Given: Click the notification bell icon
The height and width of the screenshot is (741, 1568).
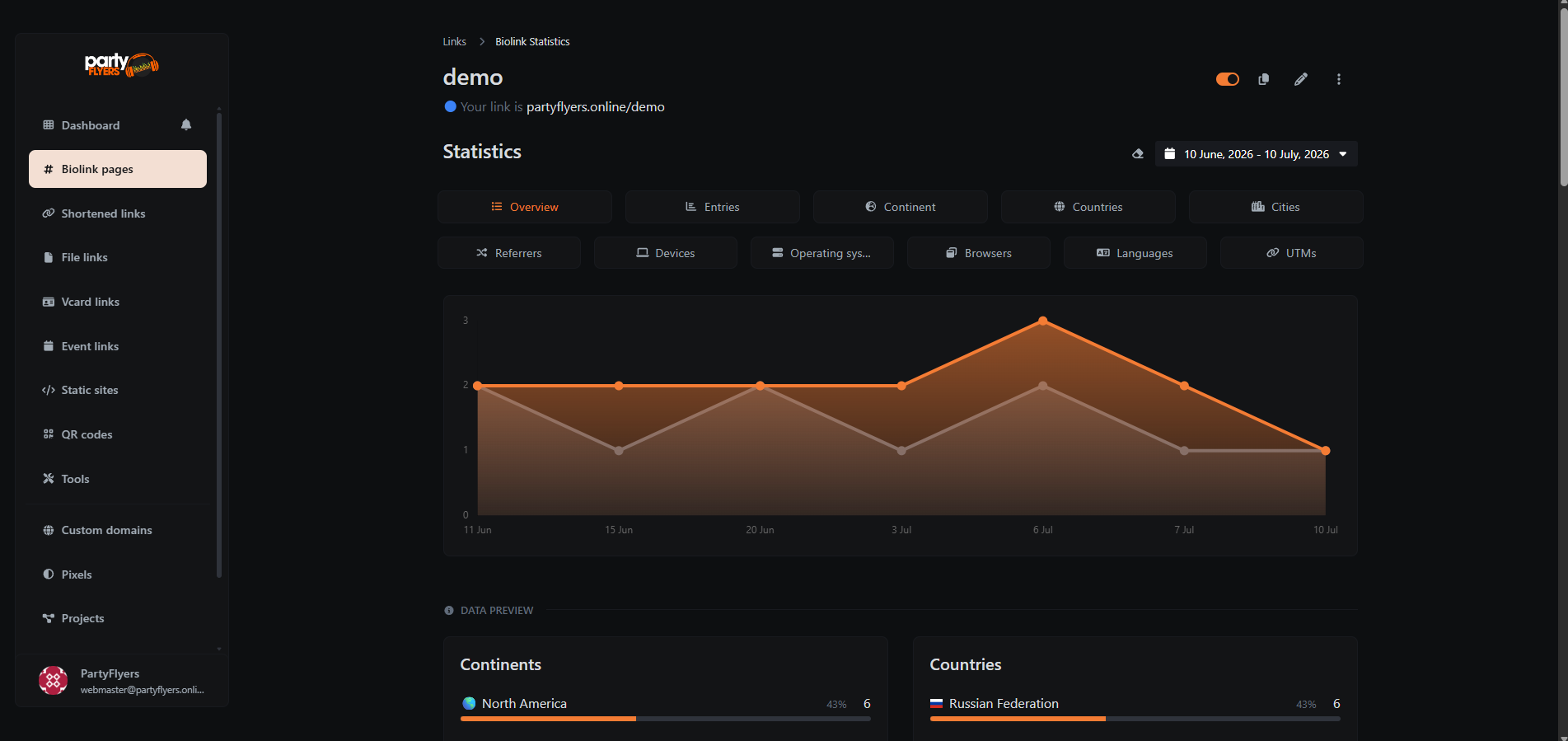Looking at the screenshot, I should coord(186,124).
